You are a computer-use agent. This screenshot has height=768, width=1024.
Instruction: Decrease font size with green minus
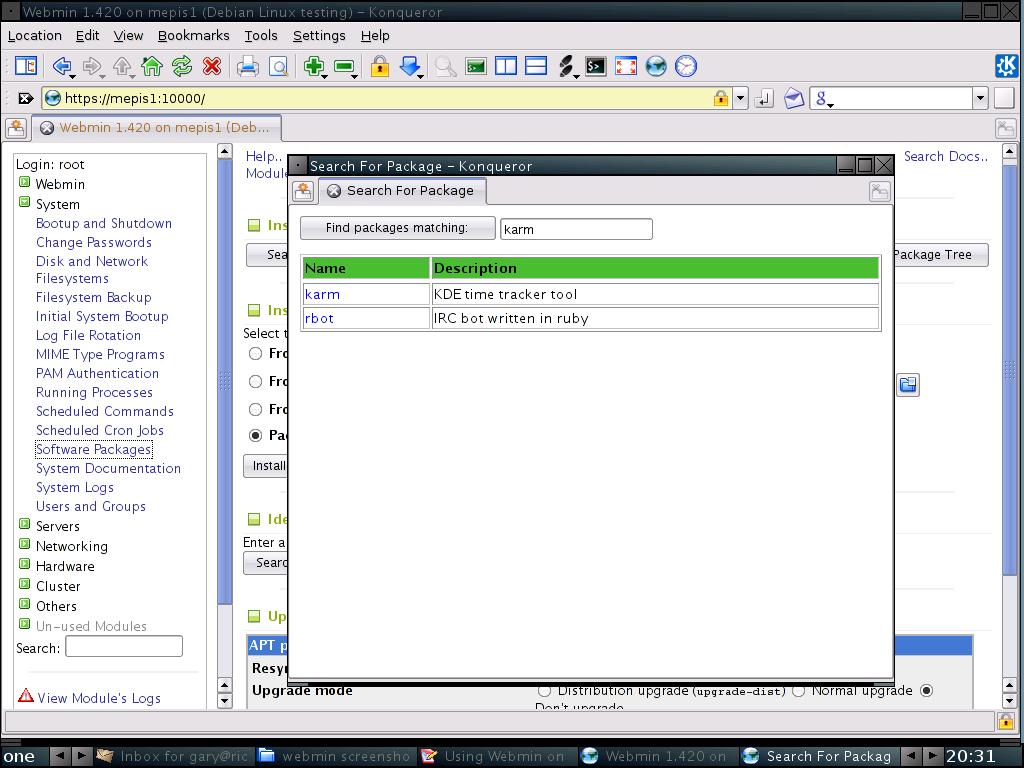[x=344, y=66]
